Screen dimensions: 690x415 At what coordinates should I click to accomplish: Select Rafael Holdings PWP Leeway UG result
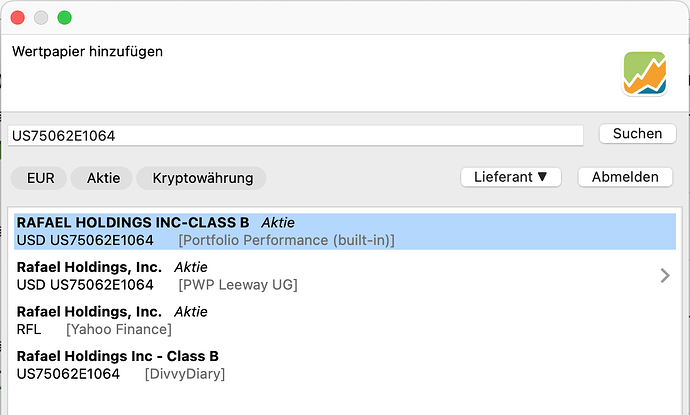click(x=345, y=276)
